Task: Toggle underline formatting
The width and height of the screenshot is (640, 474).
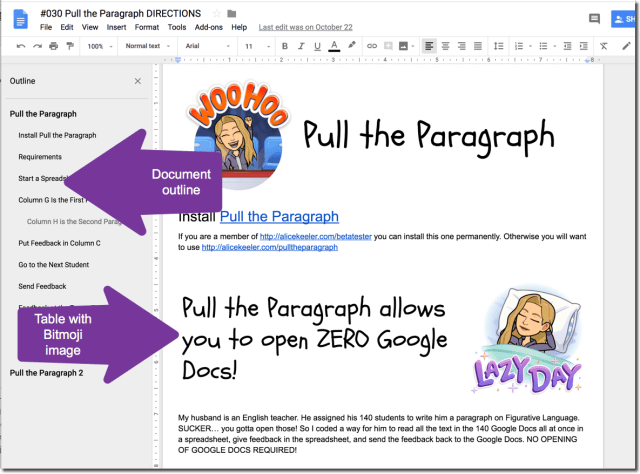Action: pyautogui.click(x=318, y=47)
